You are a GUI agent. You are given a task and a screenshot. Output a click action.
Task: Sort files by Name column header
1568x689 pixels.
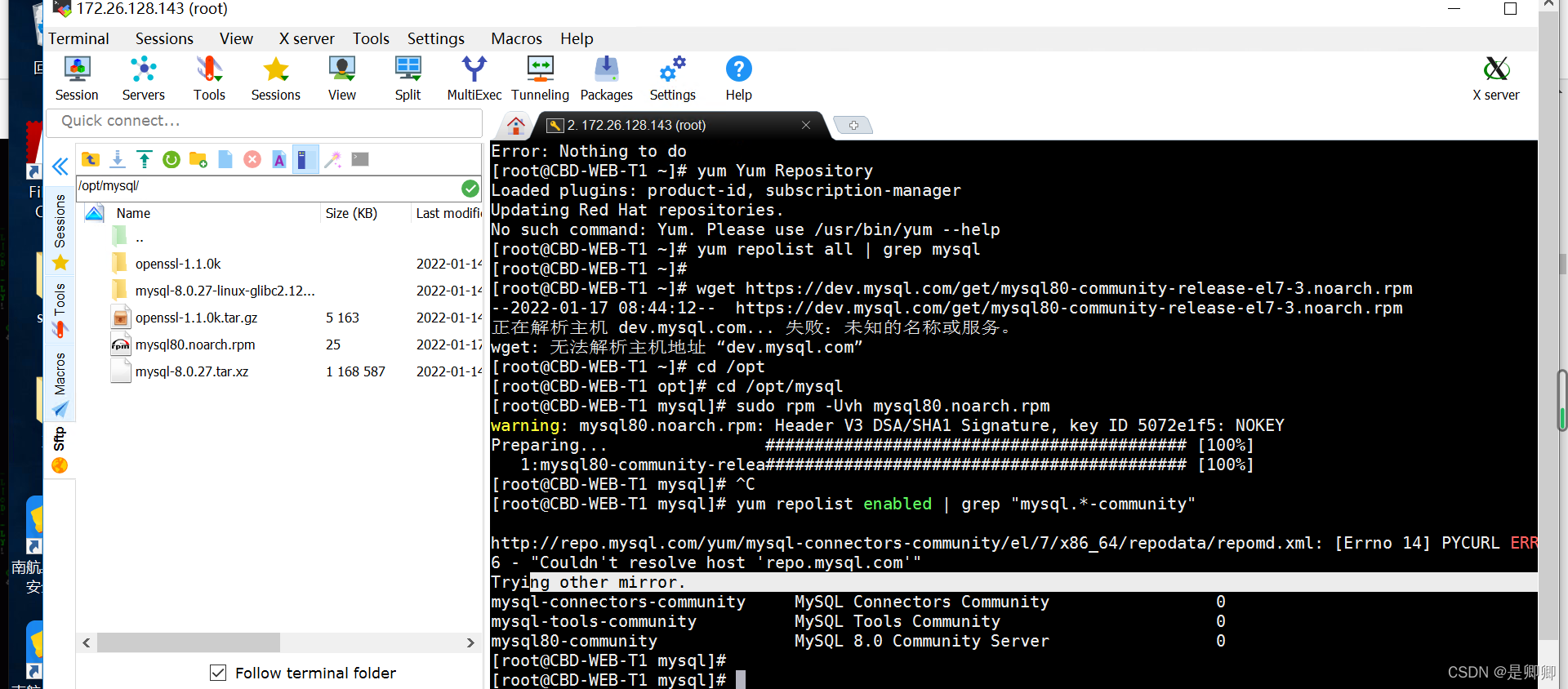point(133,213)
